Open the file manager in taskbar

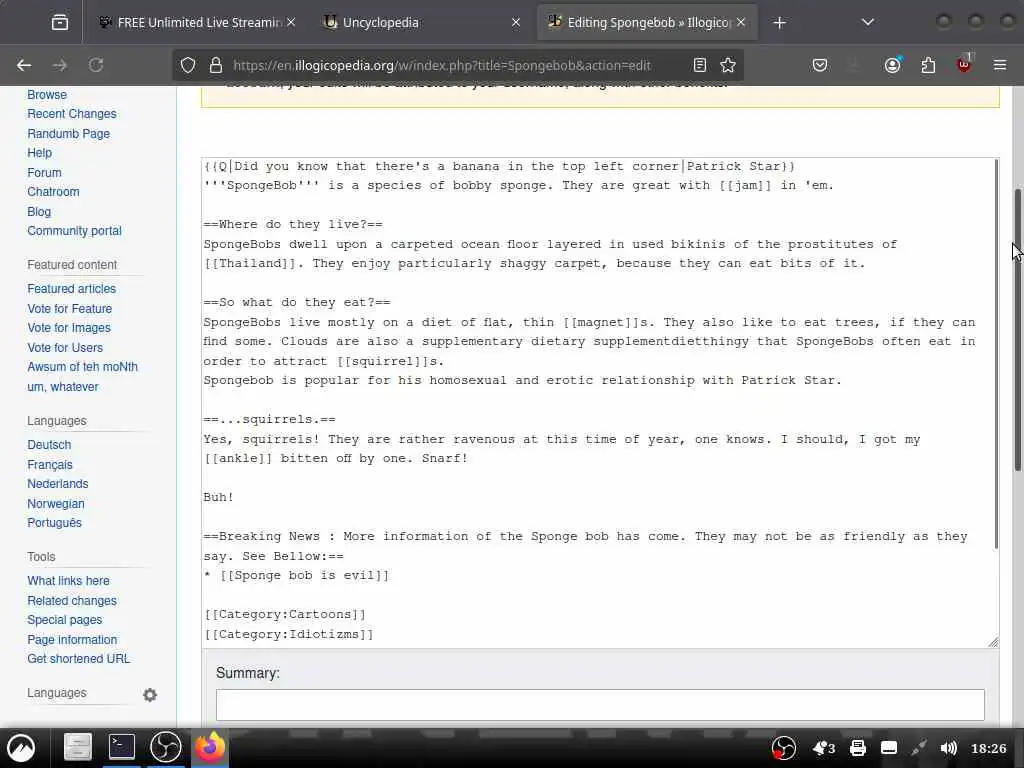point(78,747)
